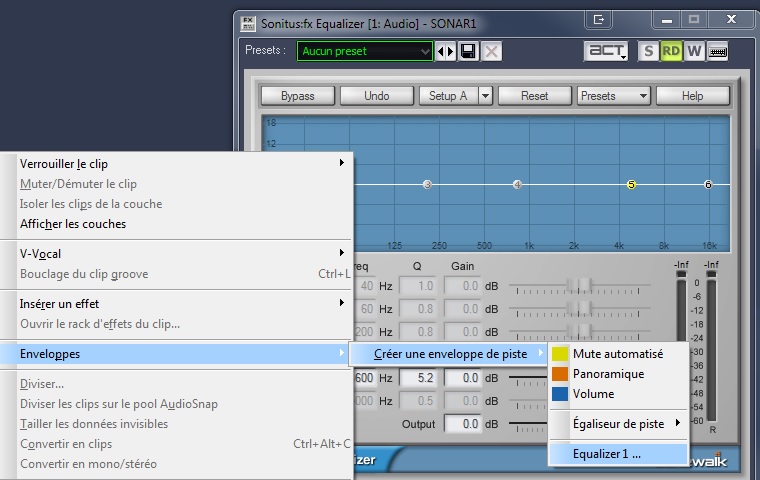Click the 60 Hz band gain slider

click(579, 309)
